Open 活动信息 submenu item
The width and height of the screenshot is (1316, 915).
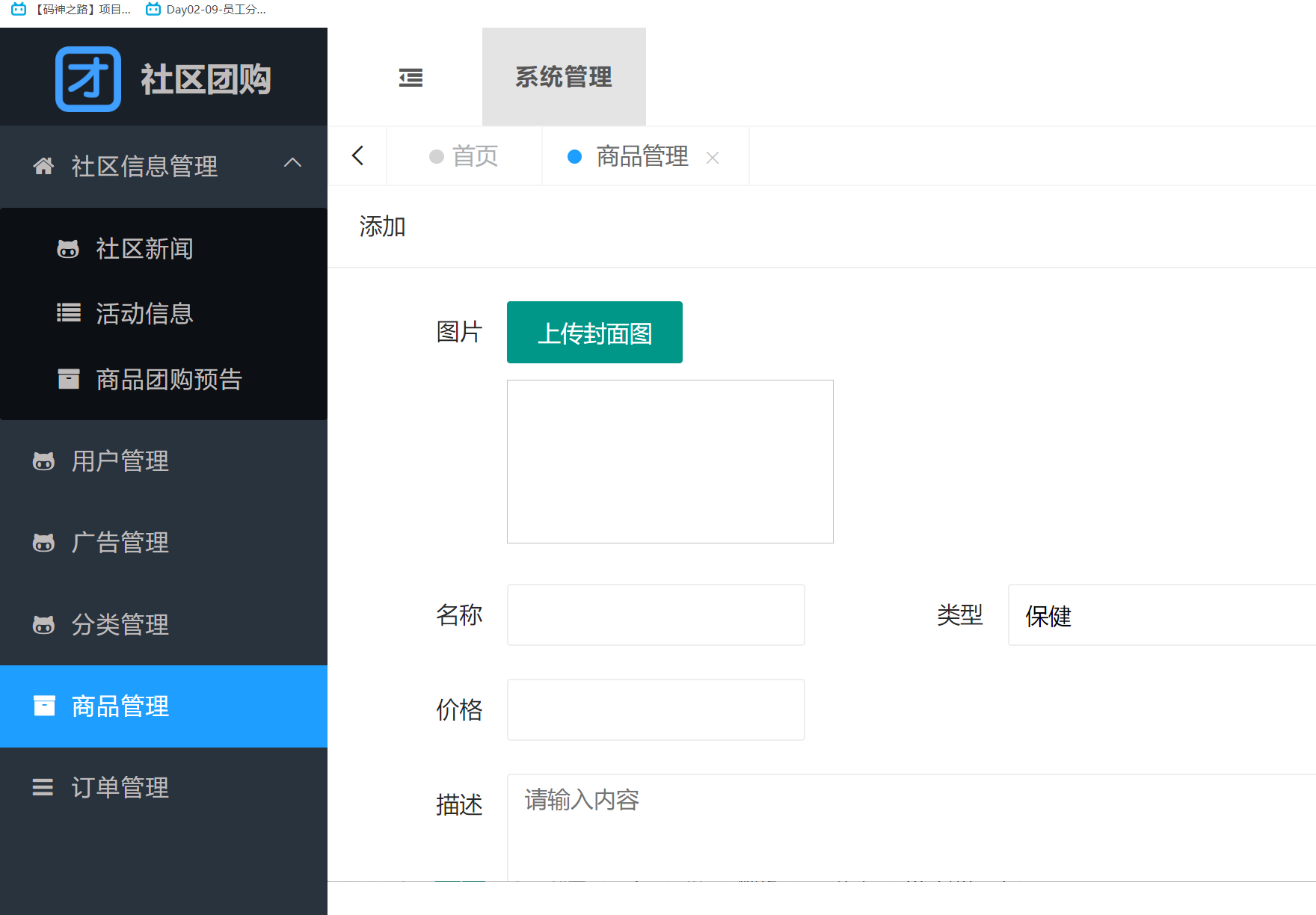coord(164,313)
